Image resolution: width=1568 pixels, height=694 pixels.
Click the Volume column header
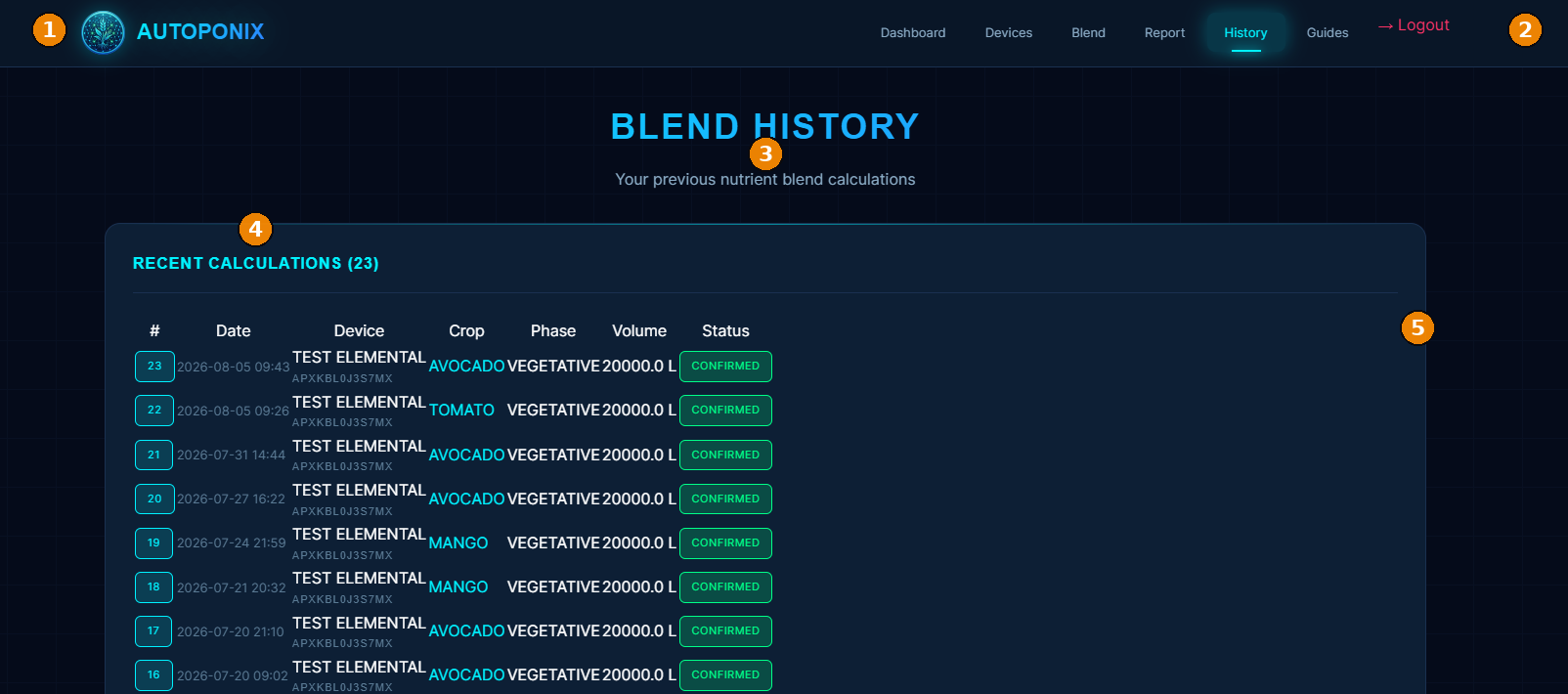click(639, 330)
